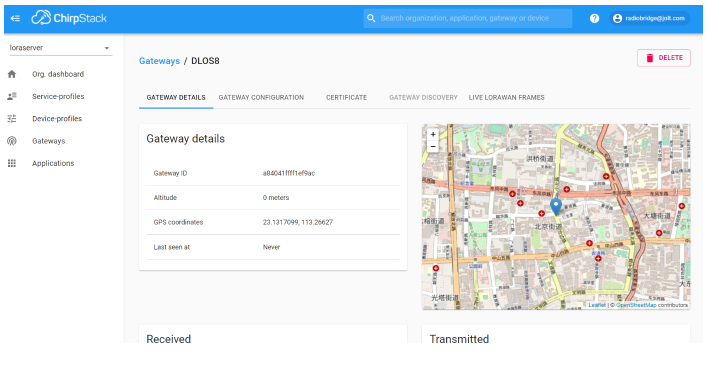Open Applications in sidebar
Screen dimensions: 707x378
53,163
